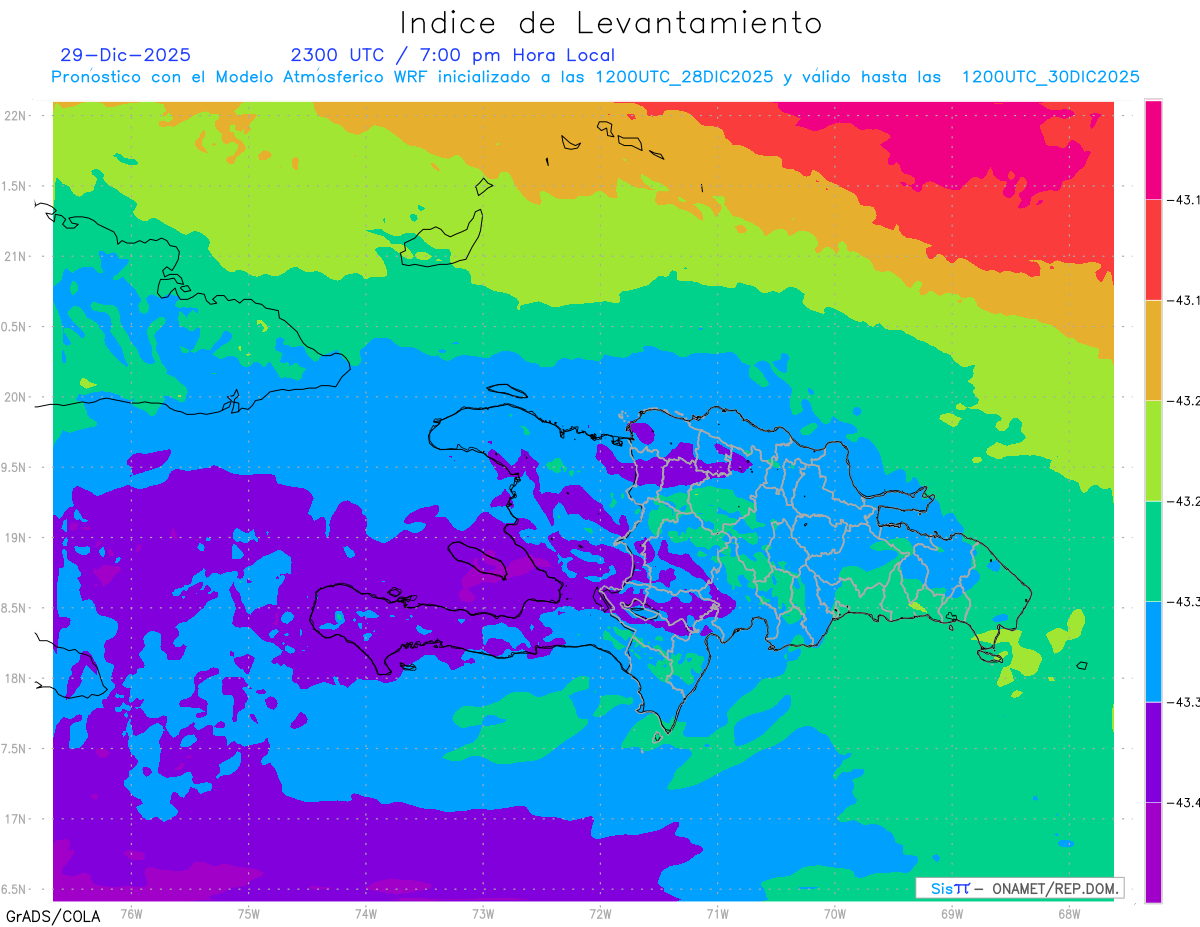
Task: Click the -43.4 legend value
Action: click(x=1184, y=802)
